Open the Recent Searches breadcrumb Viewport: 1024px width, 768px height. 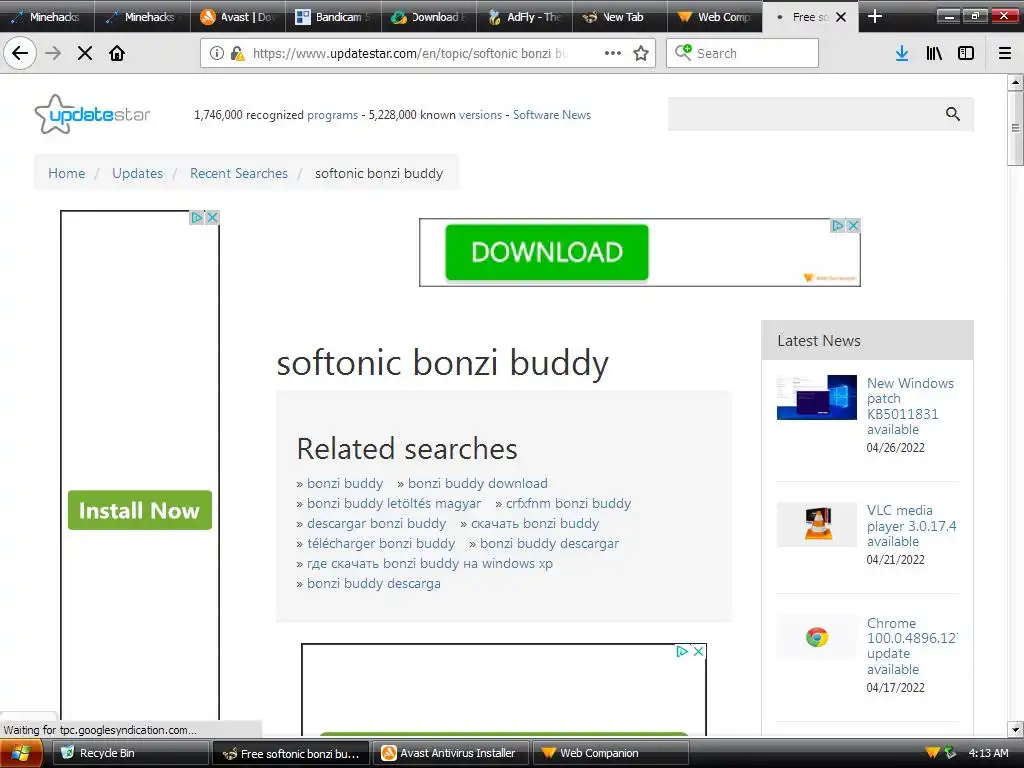point(238,173)
